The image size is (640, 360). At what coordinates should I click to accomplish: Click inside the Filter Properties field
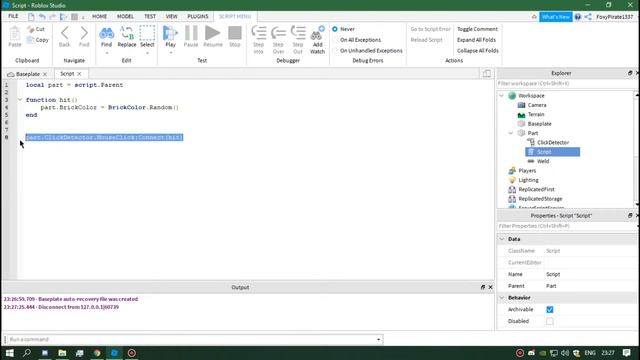pos(565,226)
